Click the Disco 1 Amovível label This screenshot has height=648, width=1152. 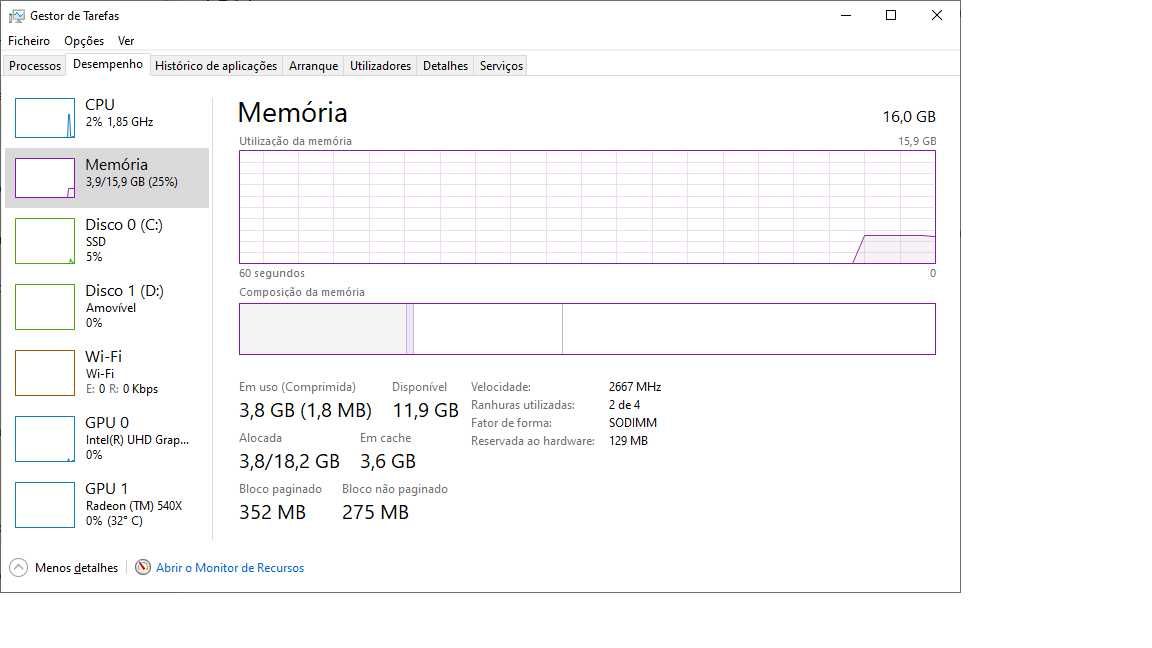click(111, 308)
